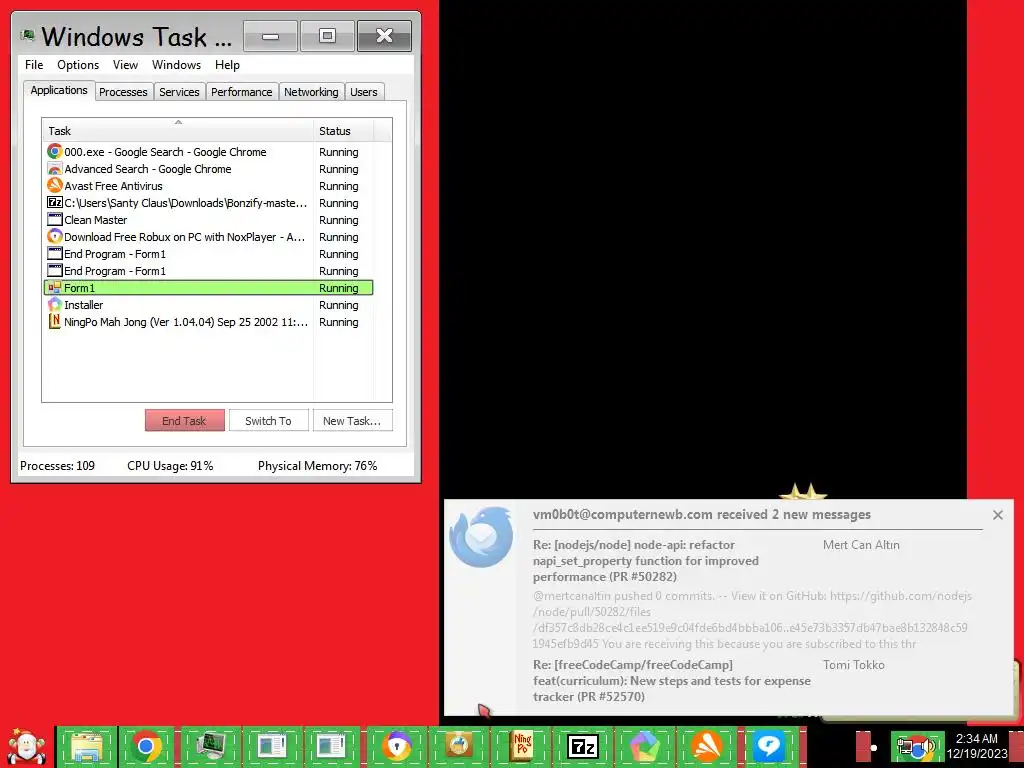Click the Chrome icon beside 000.exe task
The height and width of the screenshot is (768, 1024).
coord(55,152)
